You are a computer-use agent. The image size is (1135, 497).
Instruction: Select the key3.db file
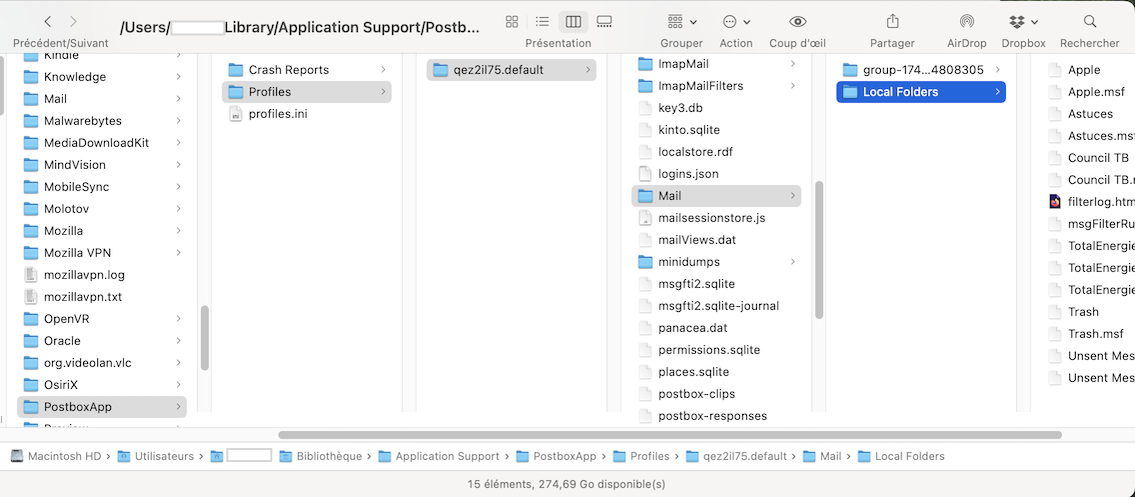tap(716, 108)
